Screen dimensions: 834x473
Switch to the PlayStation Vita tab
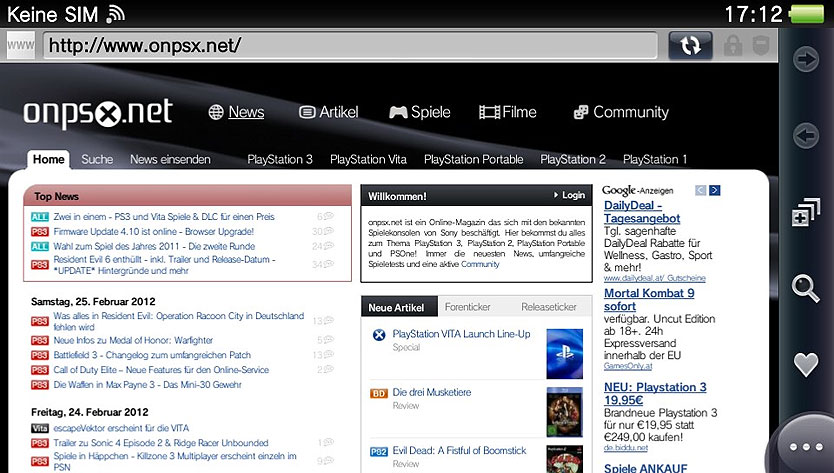tap(368, 159)
